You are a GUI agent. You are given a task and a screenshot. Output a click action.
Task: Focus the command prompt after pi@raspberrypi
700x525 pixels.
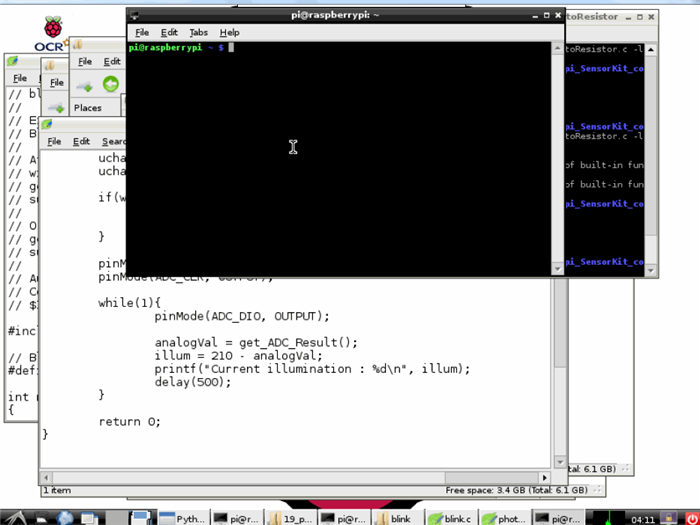click(231, 47)
